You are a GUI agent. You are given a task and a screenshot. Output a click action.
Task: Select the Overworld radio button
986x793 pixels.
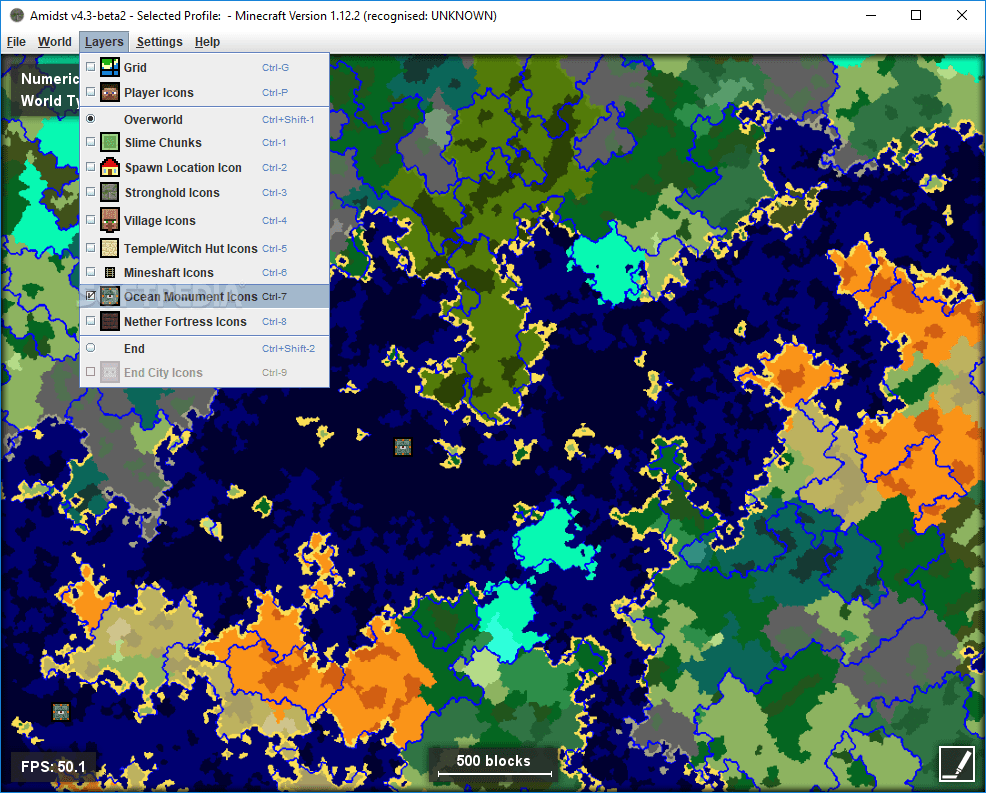91,119
